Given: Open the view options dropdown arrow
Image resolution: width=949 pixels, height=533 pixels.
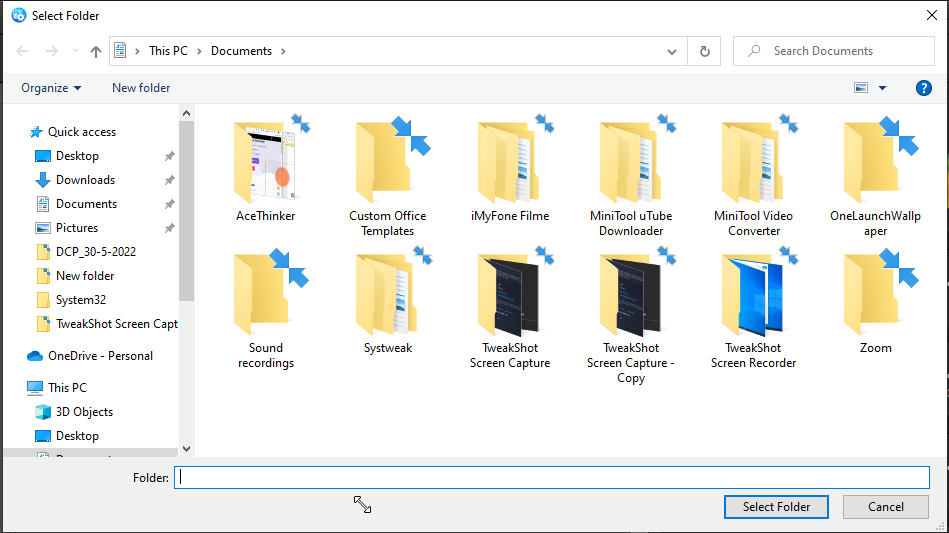Looking at the screenshot, I should pos(882,88).
